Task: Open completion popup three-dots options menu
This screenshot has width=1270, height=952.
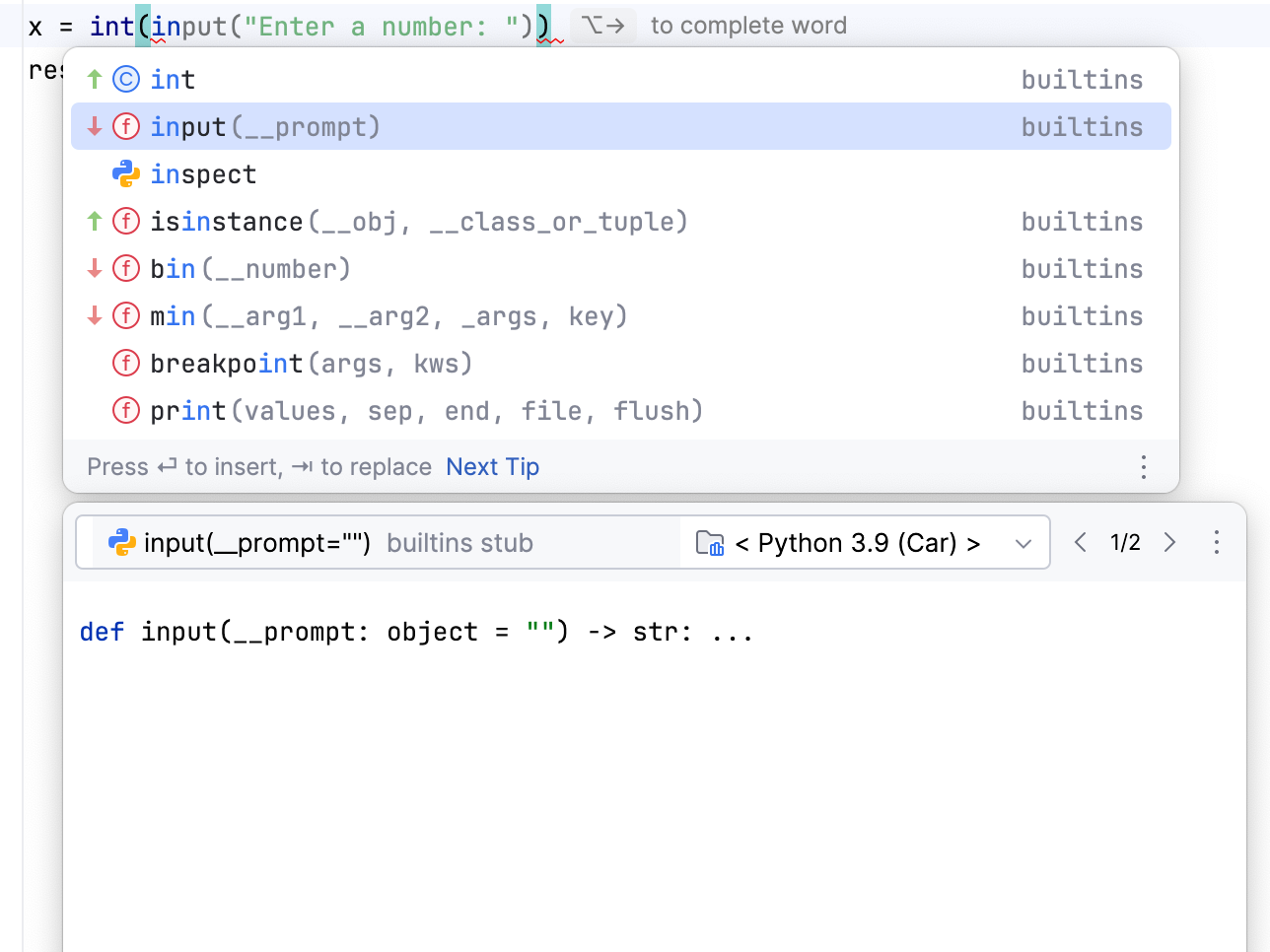Action: [x=1144, y=467]
